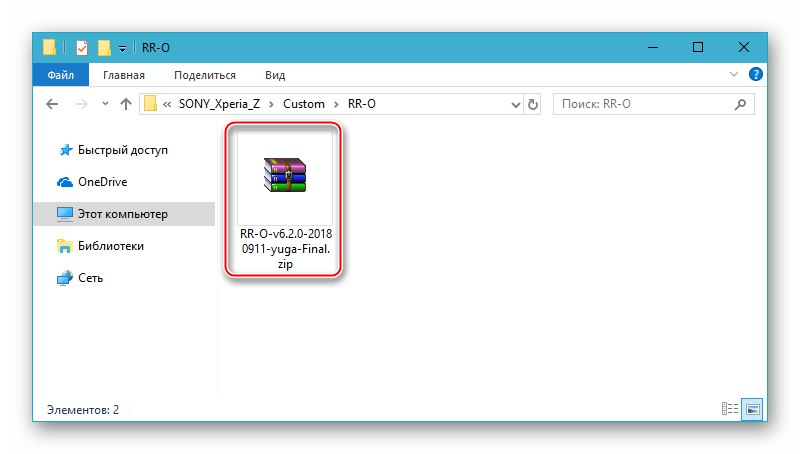
Task: Open Библиотеки in navigation pane
Action: click(x=101, y=246)
